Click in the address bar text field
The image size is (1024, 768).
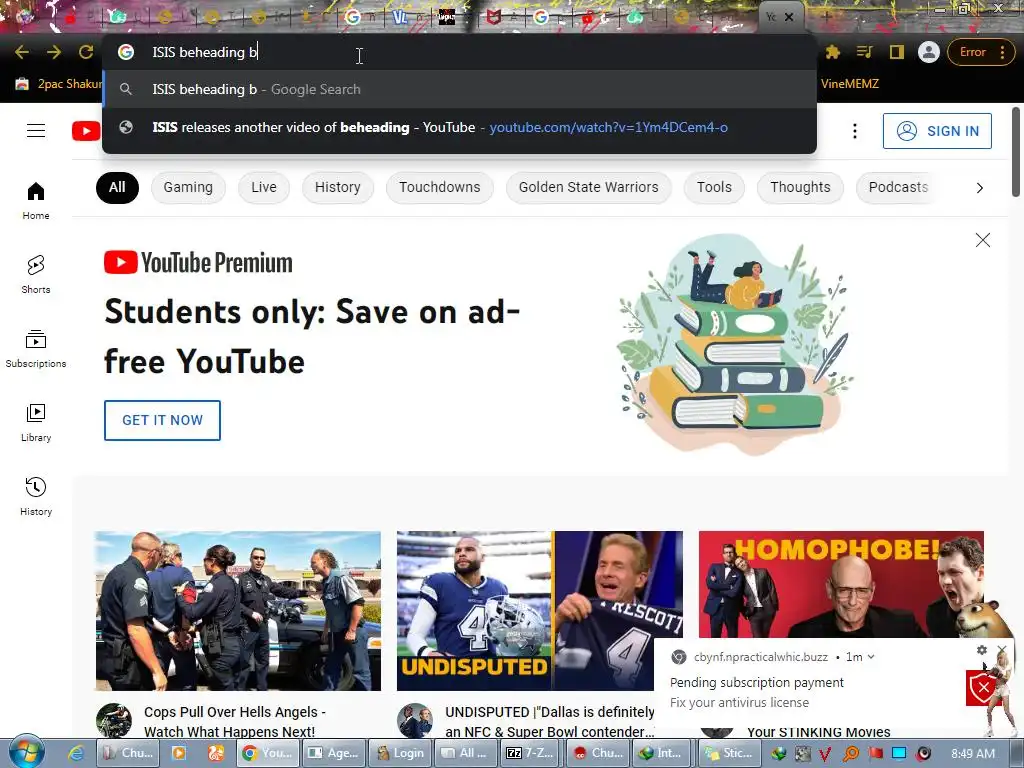pyautogui.click(x=457, y=52)
